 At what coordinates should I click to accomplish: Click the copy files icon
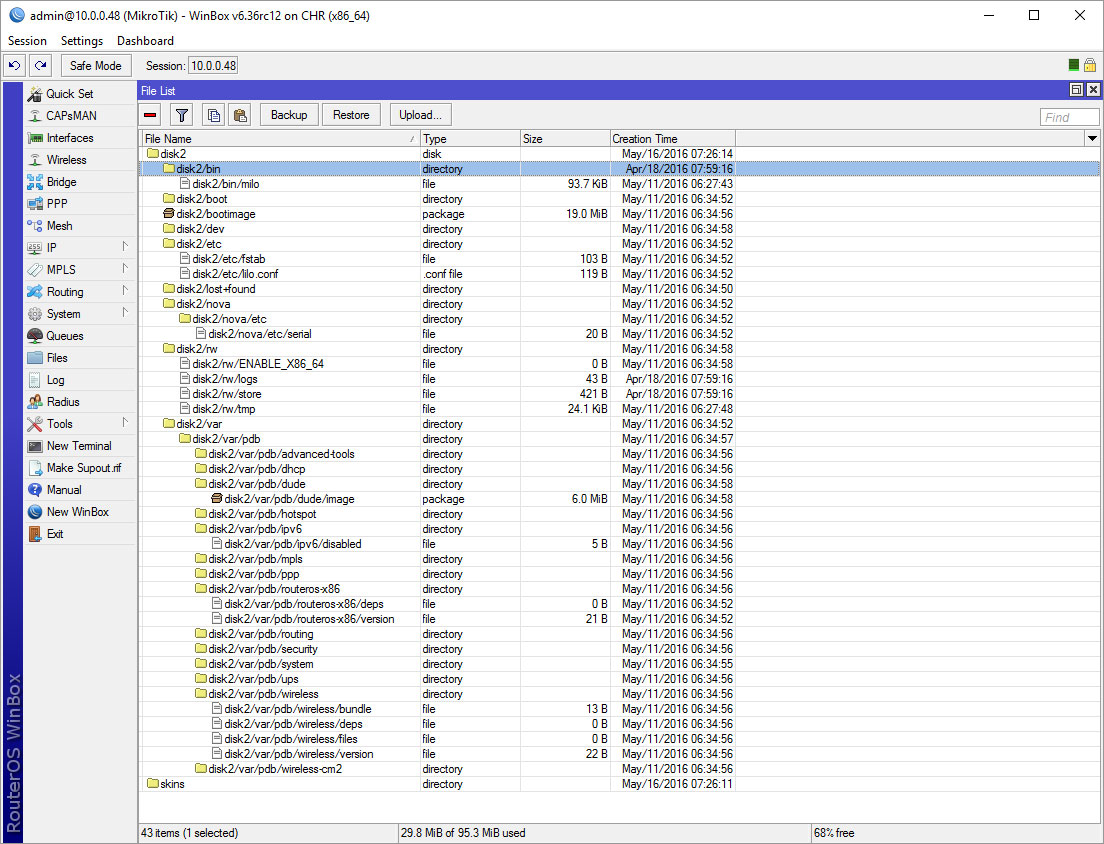click(x=213, y=114)
